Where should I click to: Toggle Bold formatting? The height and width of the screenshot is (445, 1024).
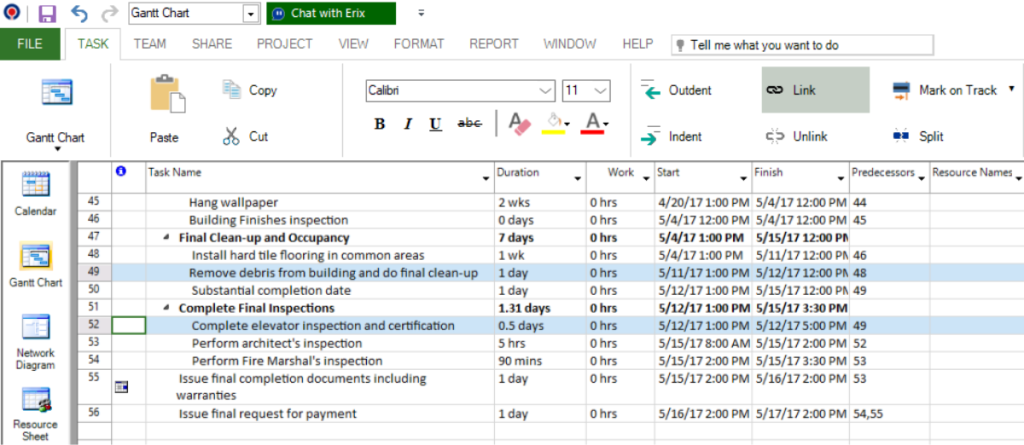coord(379,124)
